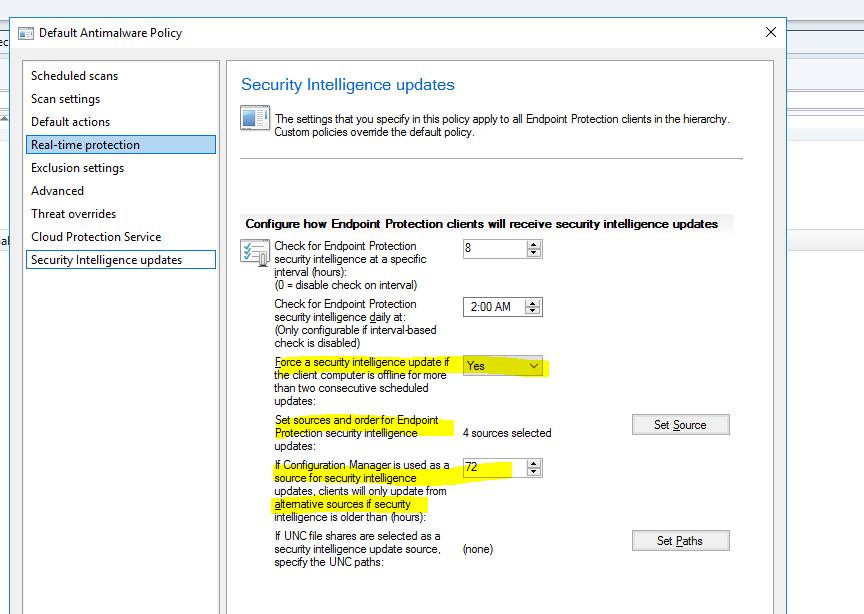
Task: Click the Set Paths button
Action: point(681,541)
